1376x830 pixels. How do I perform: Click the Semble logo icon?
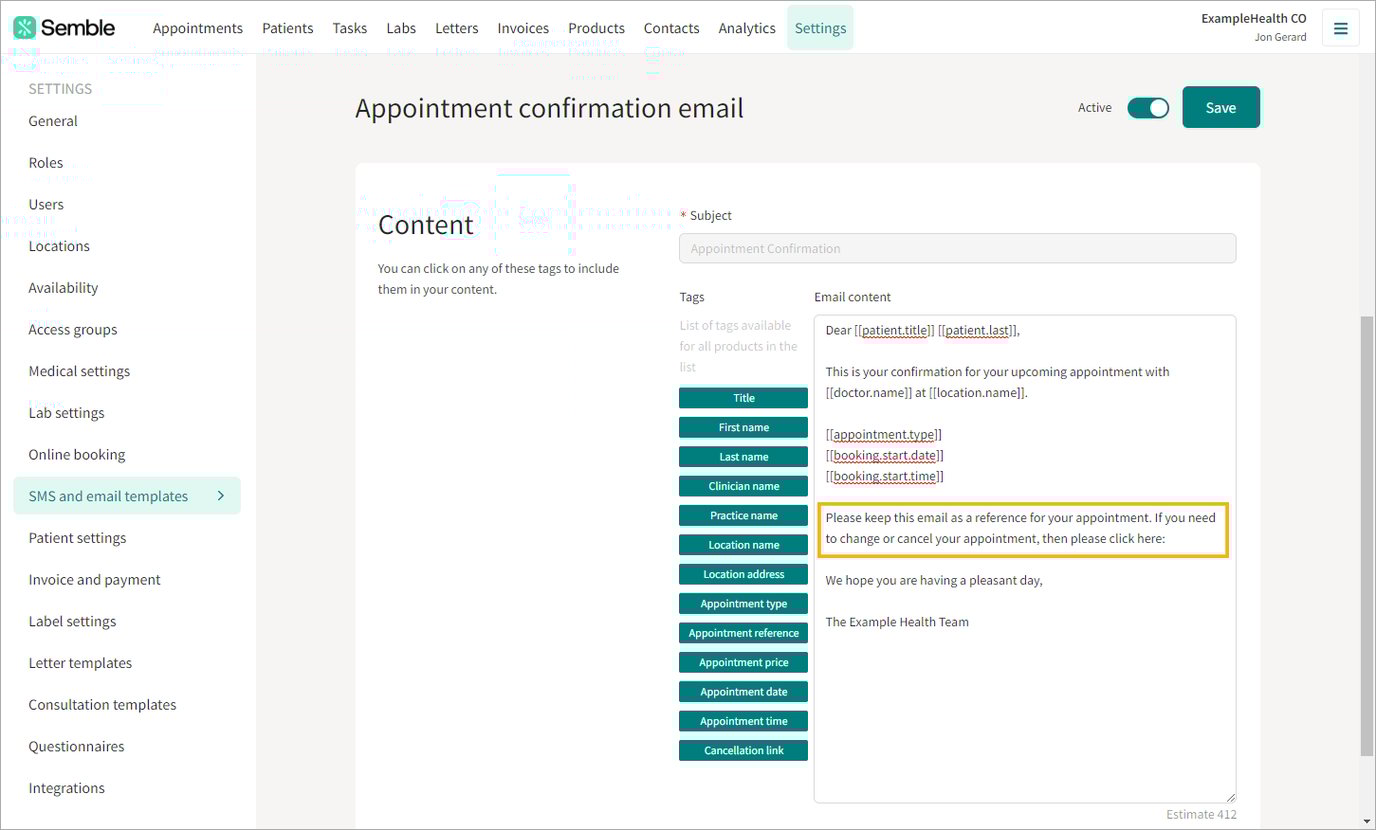click(22, 27)
